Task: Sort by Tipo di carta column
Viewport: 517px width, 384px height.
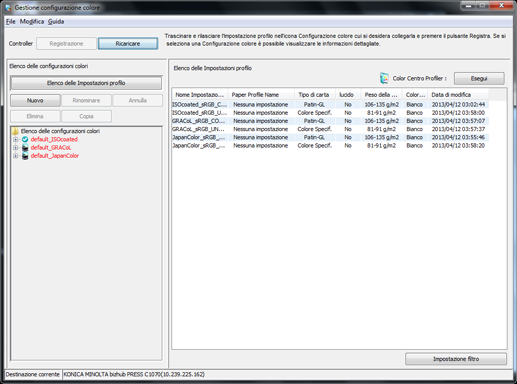Action: (315, 95)
